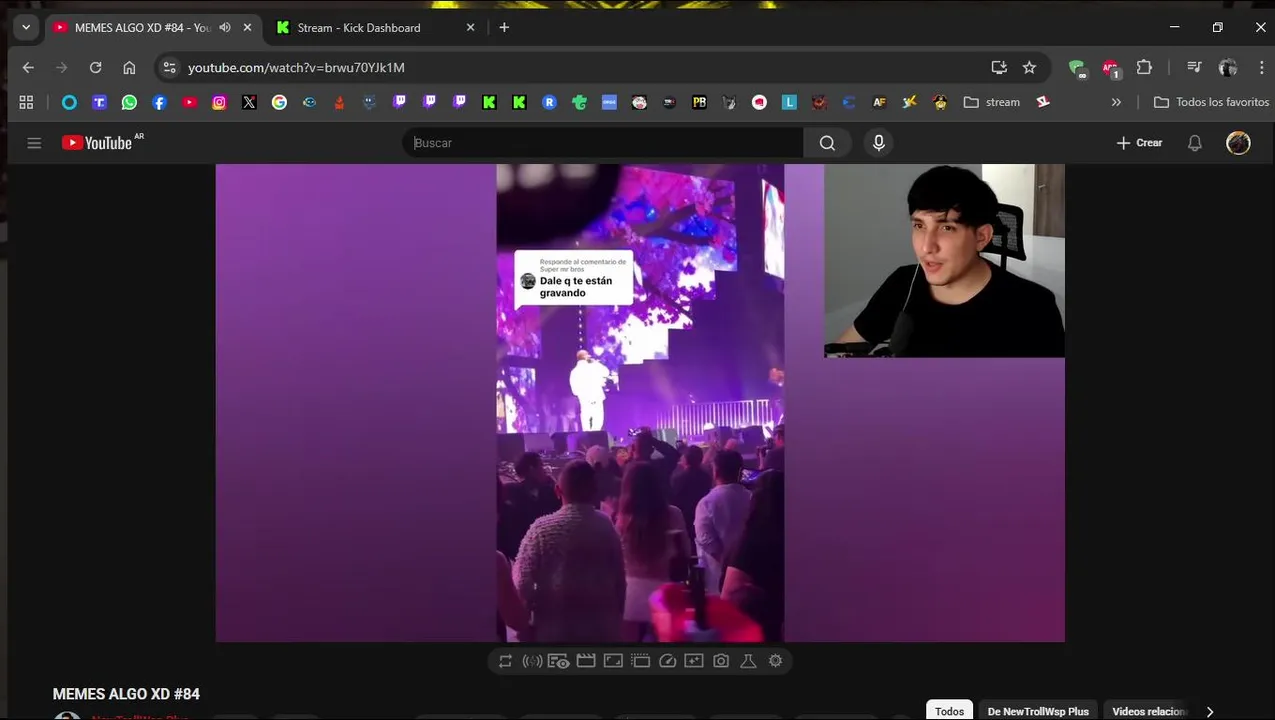The image size is (1275, 720).
Task: Click the video player area
Action: point(640,403)
